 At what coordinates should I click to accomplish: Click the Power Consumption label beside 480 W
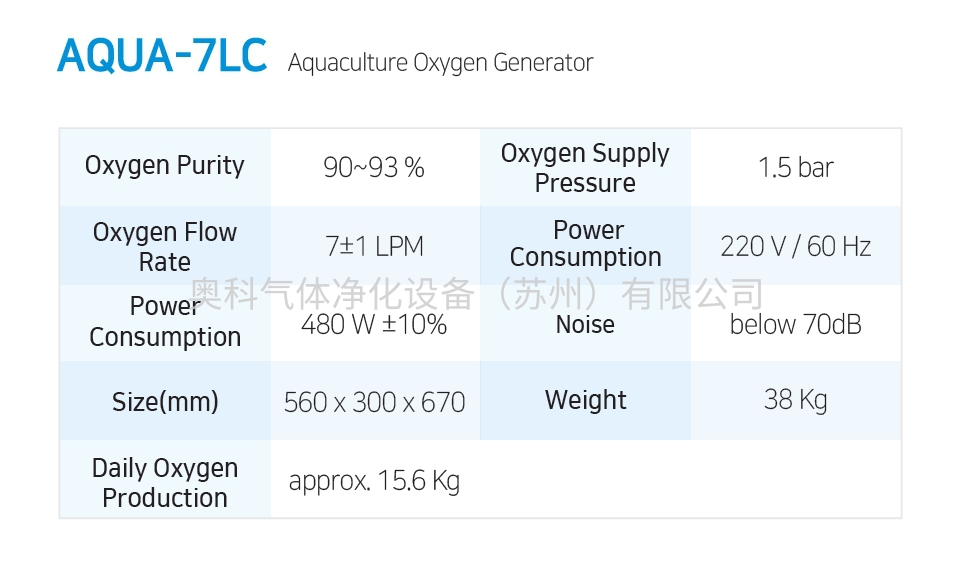tap(165, 321)
